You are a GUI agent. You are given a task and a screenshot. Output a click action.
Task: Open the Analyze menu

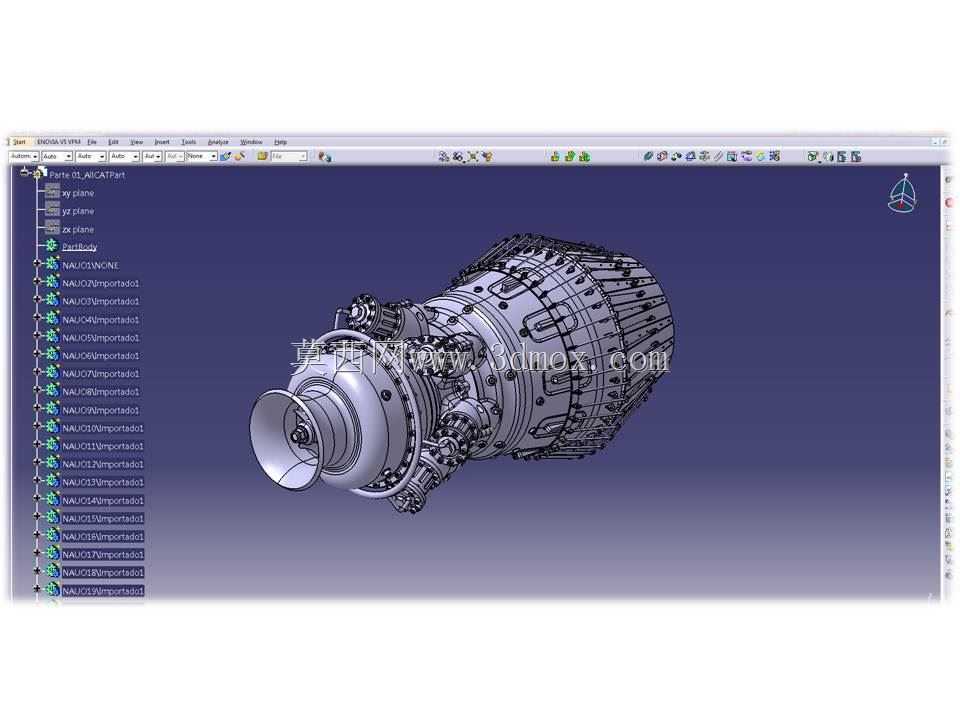point(218,142)
